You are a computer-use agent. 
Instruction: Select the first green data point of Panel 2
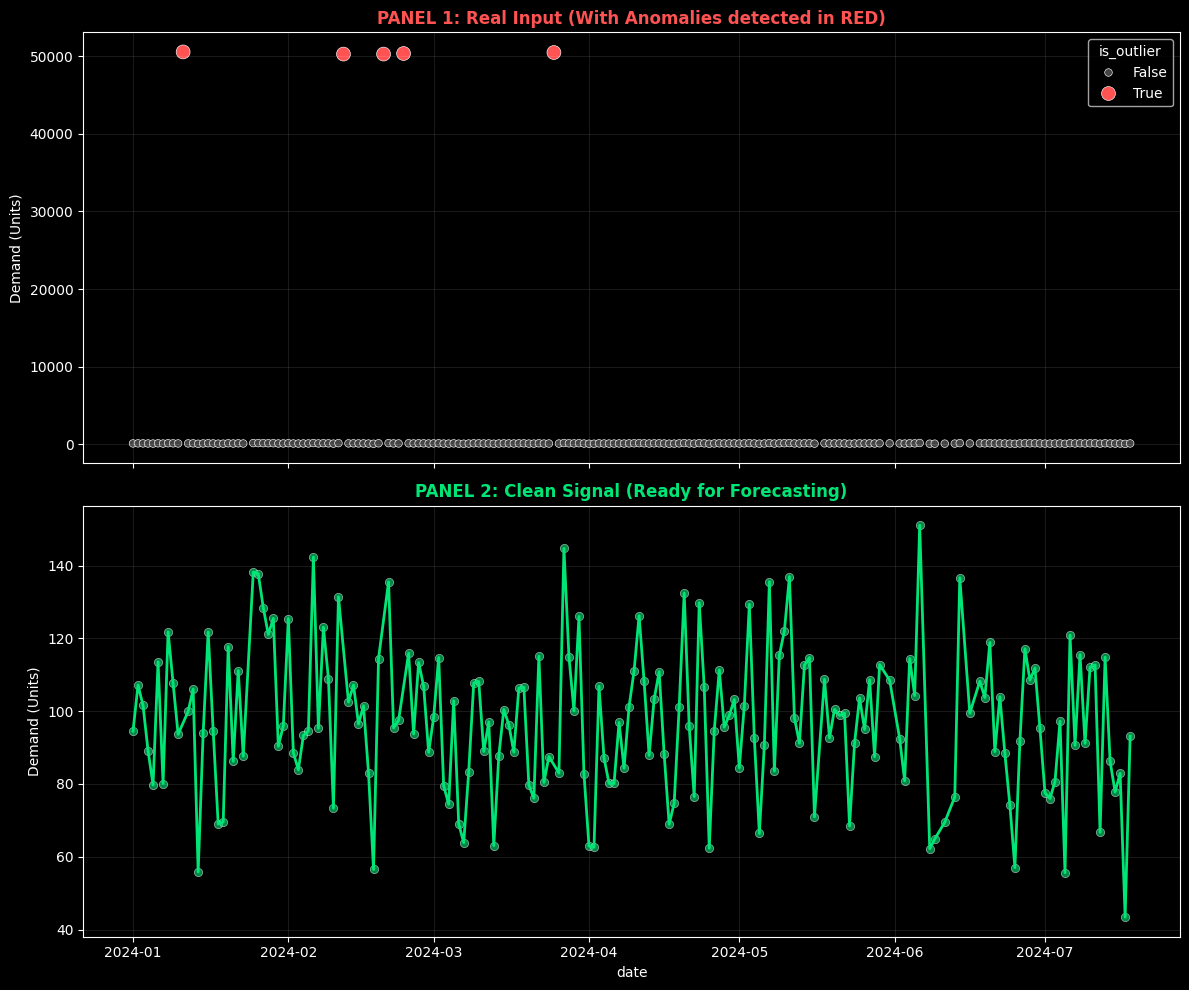(133, 731)
